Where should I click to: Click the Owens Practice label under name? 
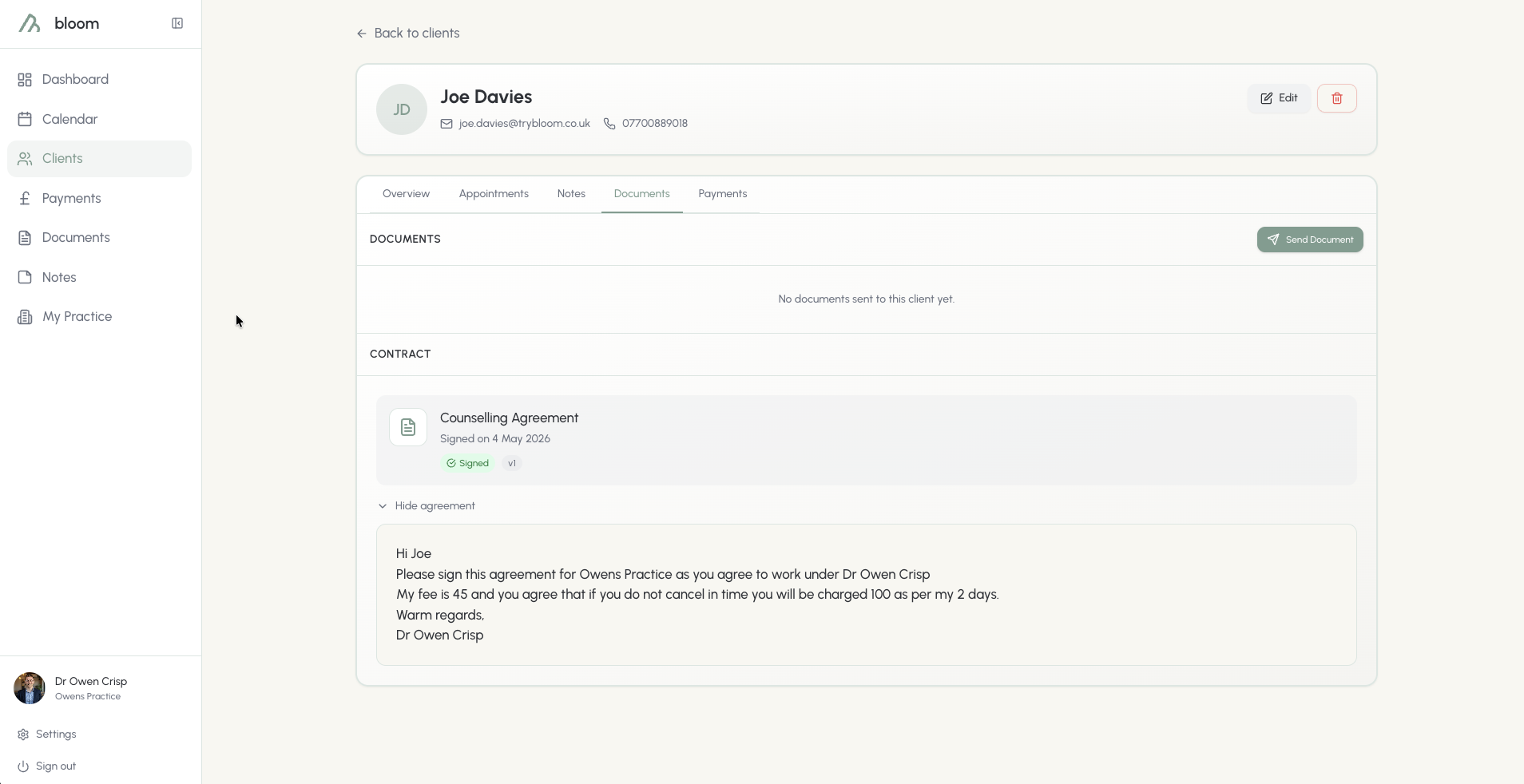[88, 697]
